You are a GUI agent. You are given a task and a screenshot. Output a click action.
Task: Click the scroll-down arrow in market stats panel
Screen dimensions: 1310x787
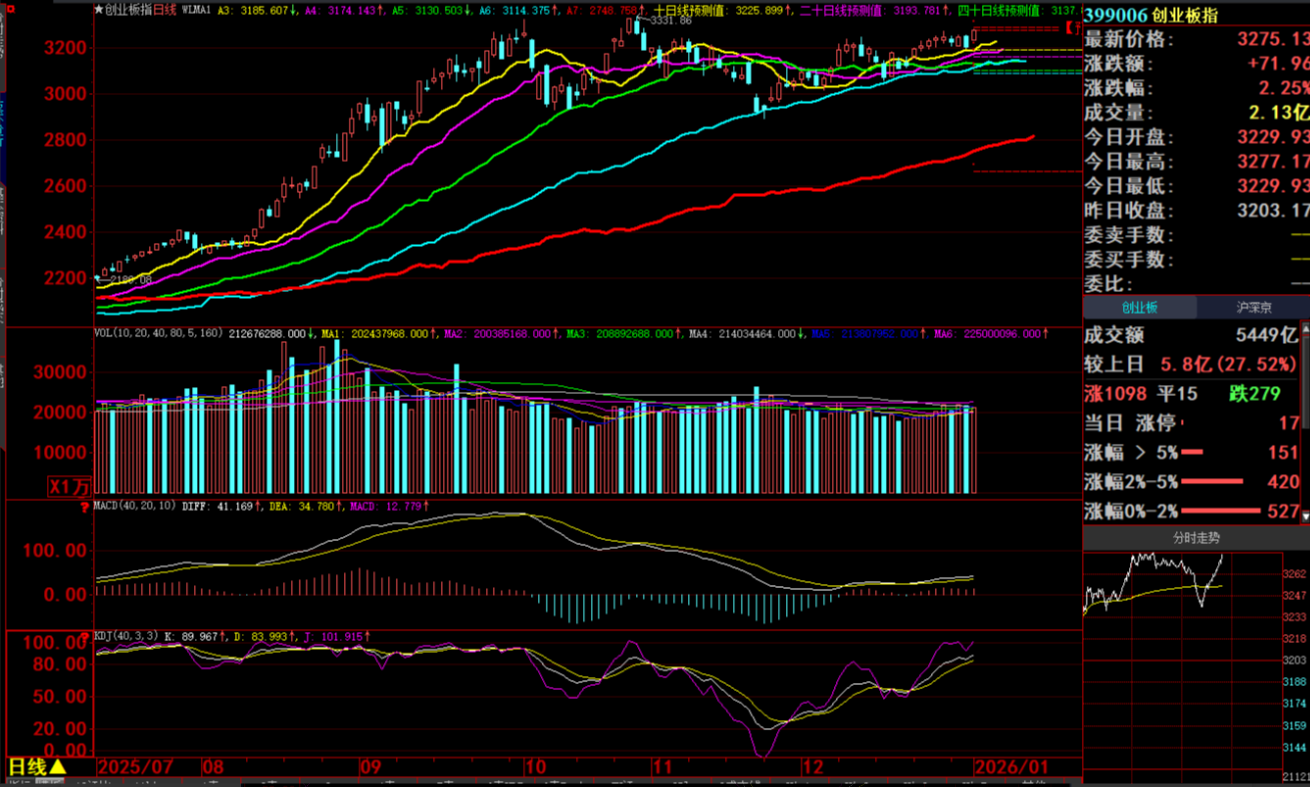1303,515
